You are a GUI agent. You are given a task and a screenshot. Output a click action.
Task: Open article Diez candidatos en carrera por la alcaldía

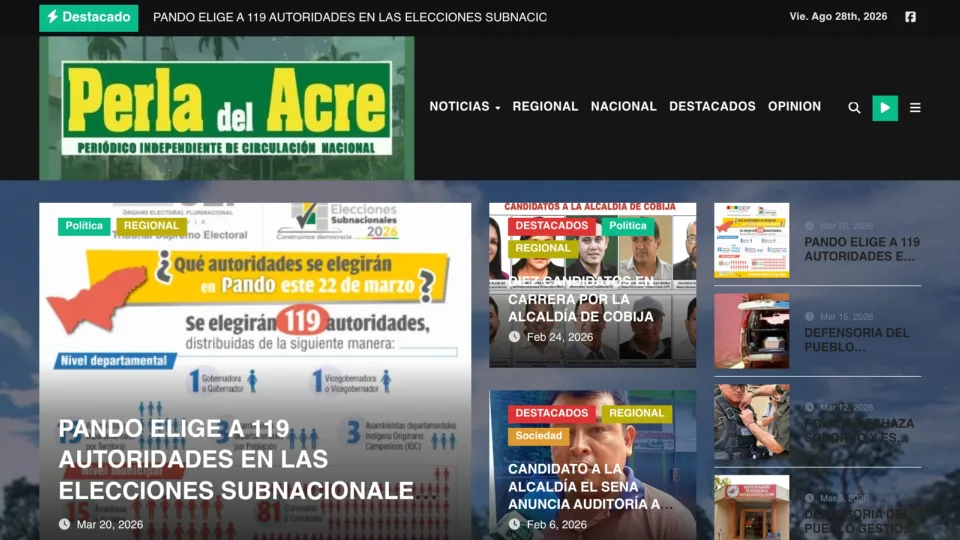tap(581, 299)
